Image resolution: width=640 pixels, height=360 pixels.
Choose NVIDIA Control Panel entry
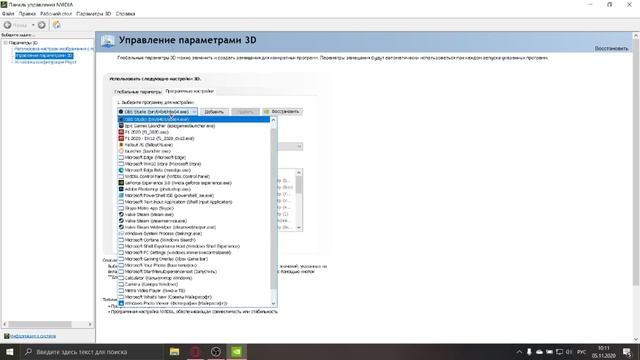click(194, 176)
